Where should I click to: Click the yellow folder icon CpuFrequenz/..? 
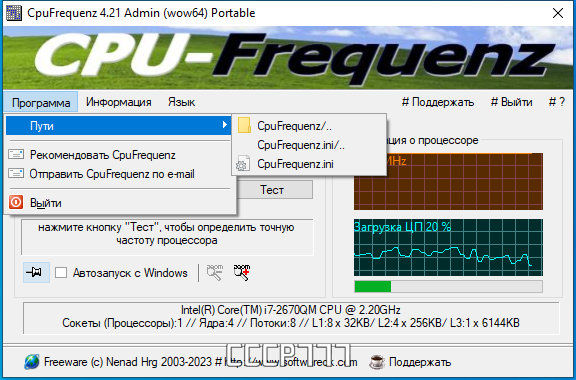244,125
